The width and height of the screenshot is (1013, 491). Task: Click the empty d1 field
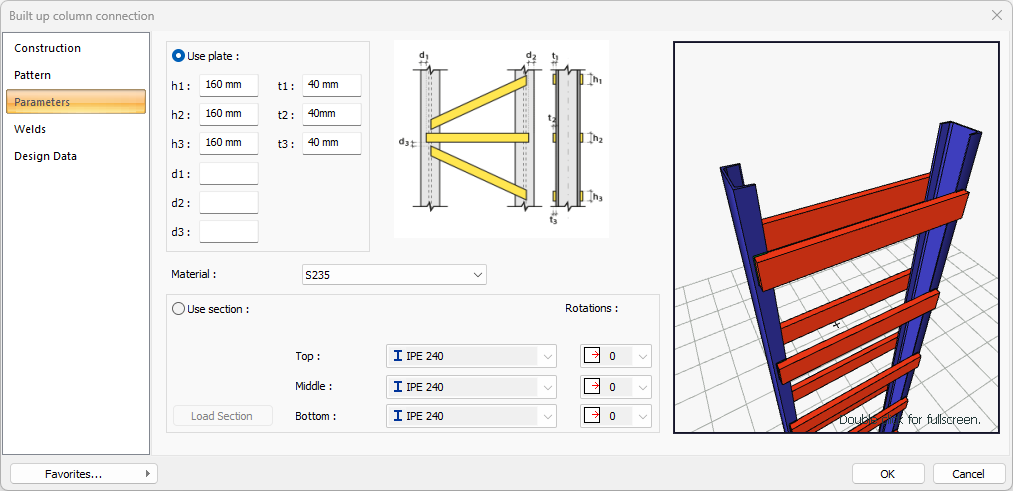[x=229, y=173]
